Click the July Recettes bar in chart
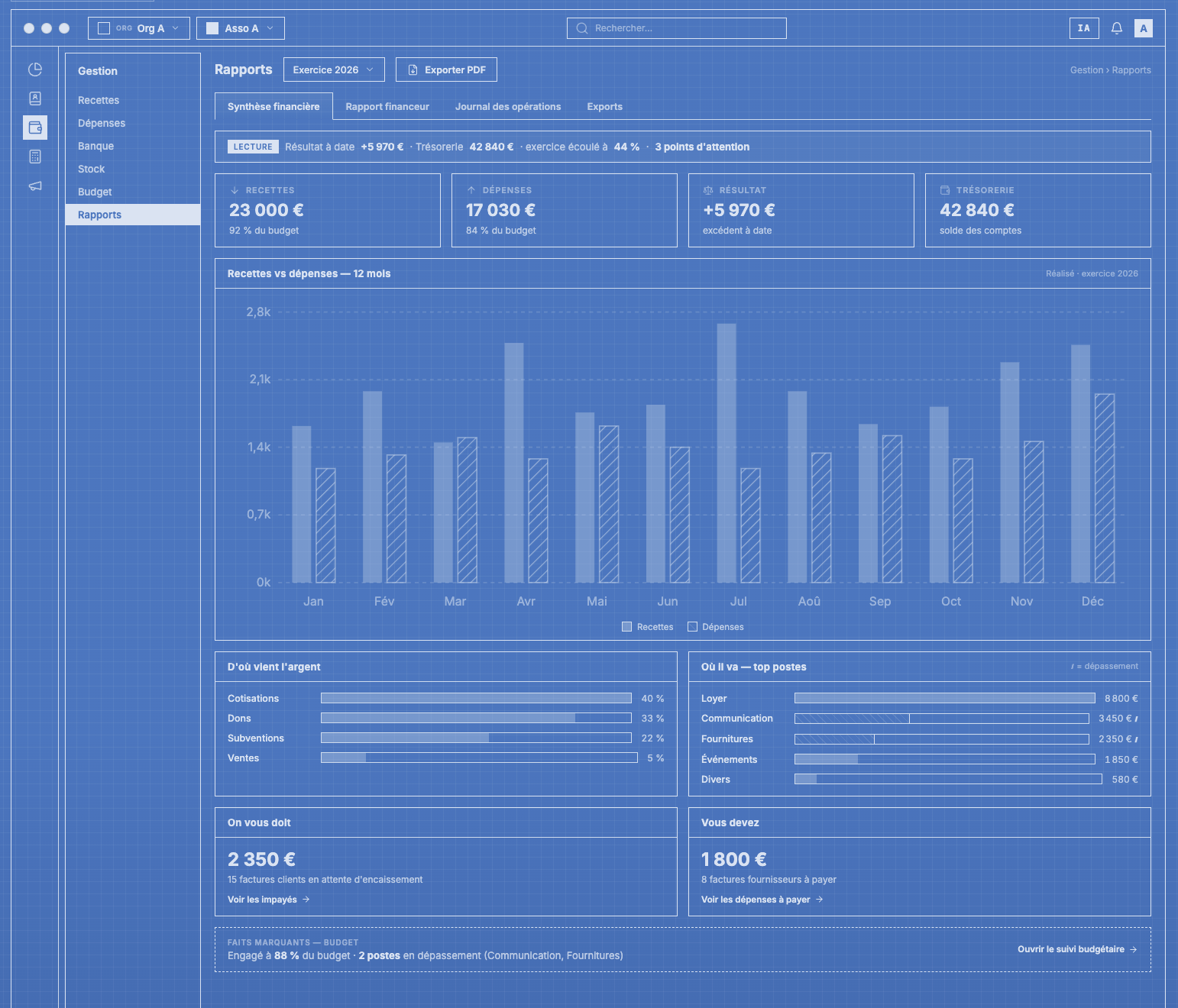1178x1008 pixels. pos(727,453)
